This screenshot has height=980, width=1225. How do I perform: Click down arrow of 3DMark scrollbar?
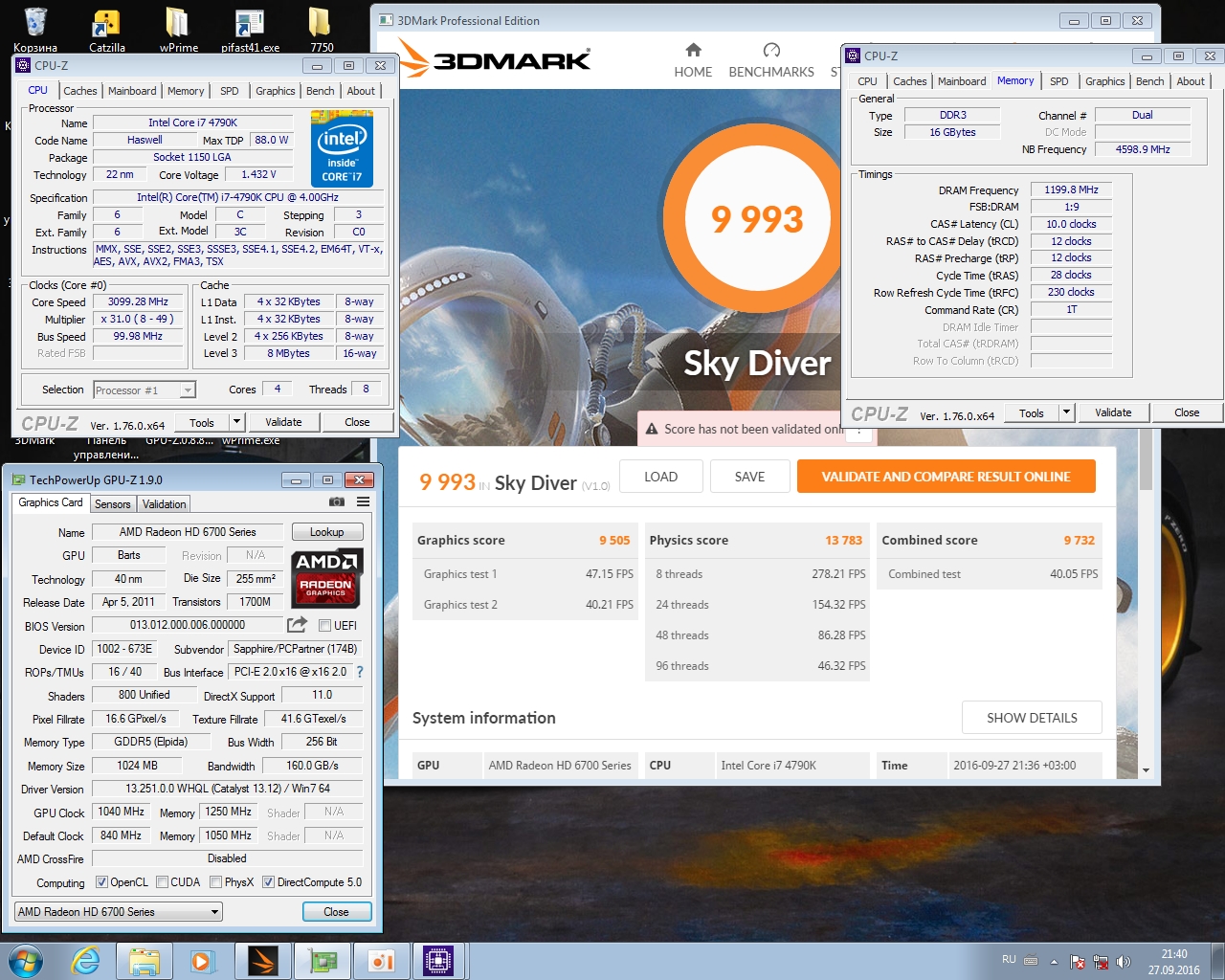pyautogui.click(x=1146, y=770)
